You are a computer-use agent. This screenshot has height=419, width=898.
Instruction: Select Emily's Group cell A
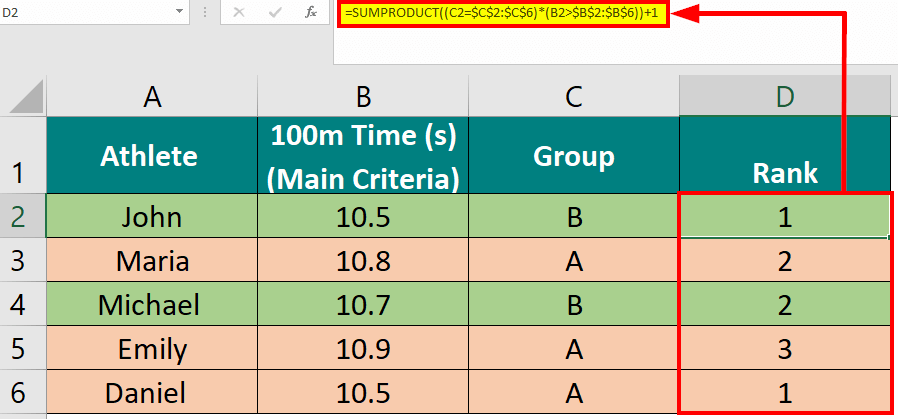click(574, 348)
